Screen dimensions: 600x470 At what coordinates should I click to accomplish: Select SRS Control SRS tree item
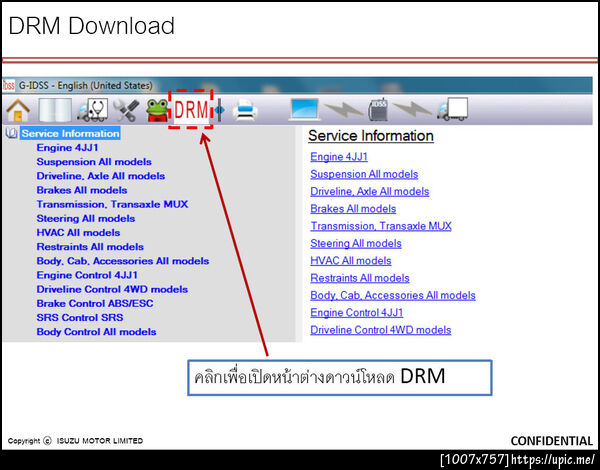coord(80,318)
